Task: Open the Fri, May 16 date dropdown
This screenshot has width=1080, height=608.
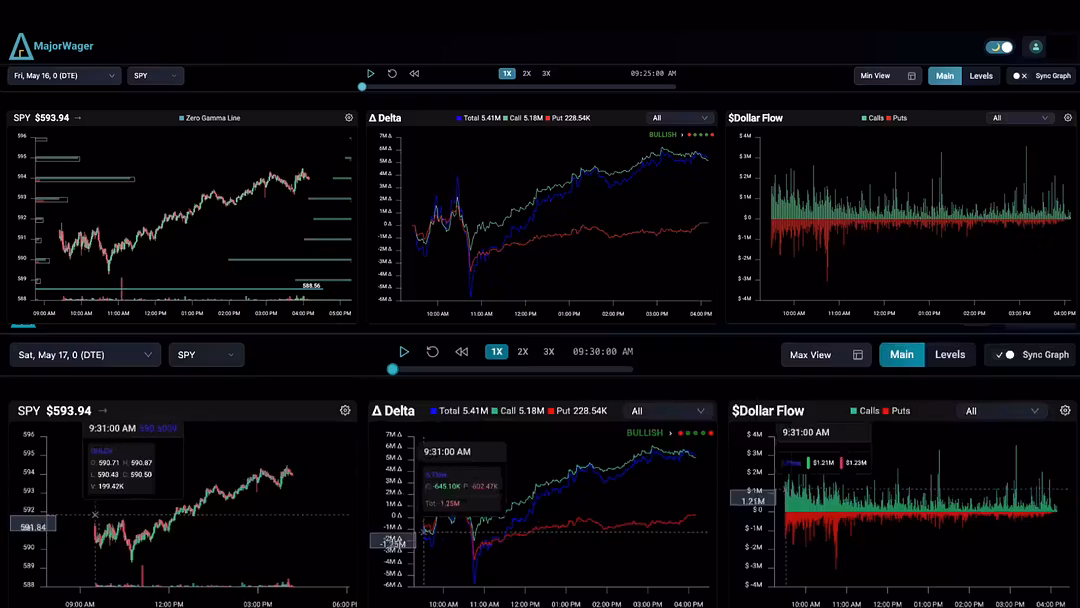Action: [64, 76]
